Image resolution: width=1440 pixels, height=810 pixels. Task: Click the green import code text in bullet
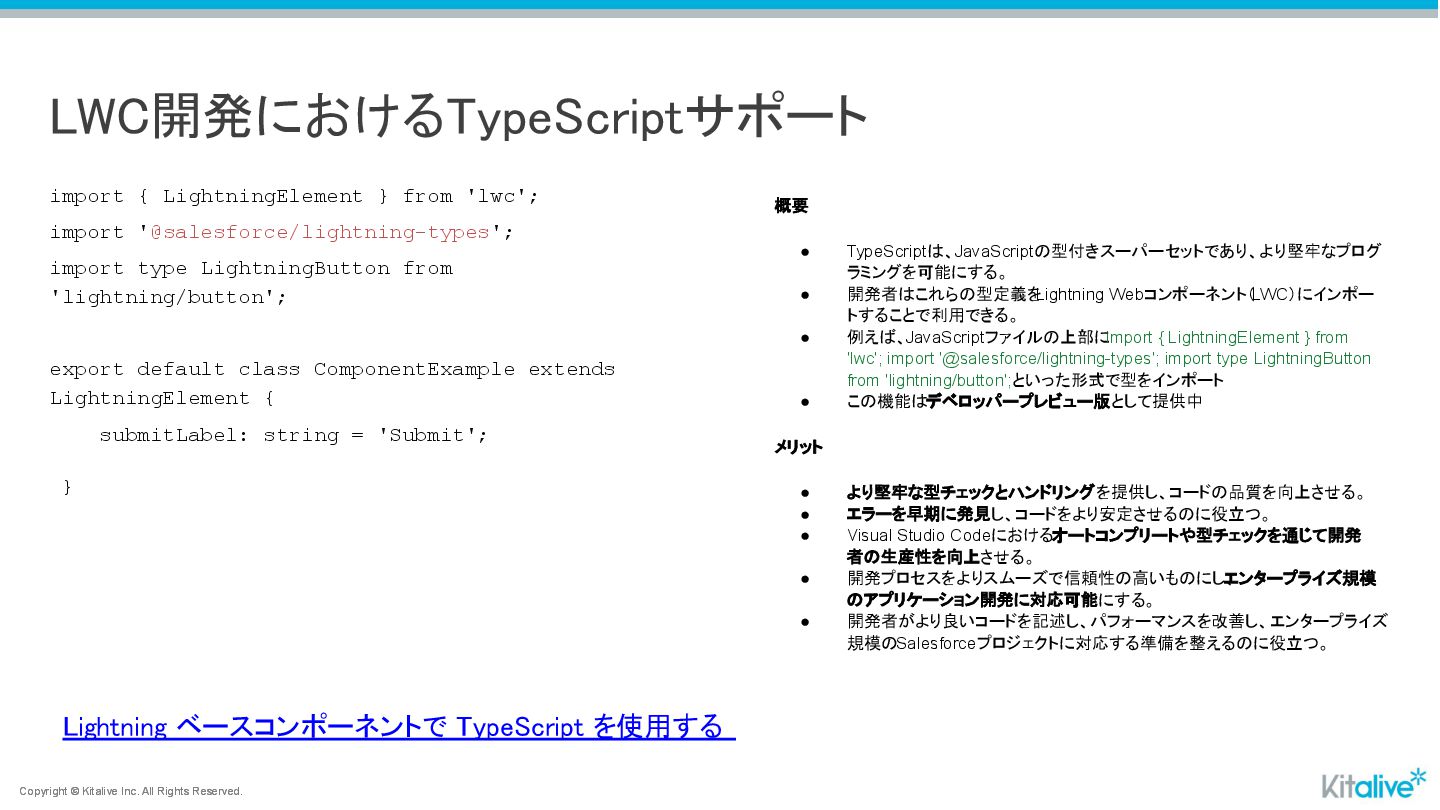(x=1109, y=359)
